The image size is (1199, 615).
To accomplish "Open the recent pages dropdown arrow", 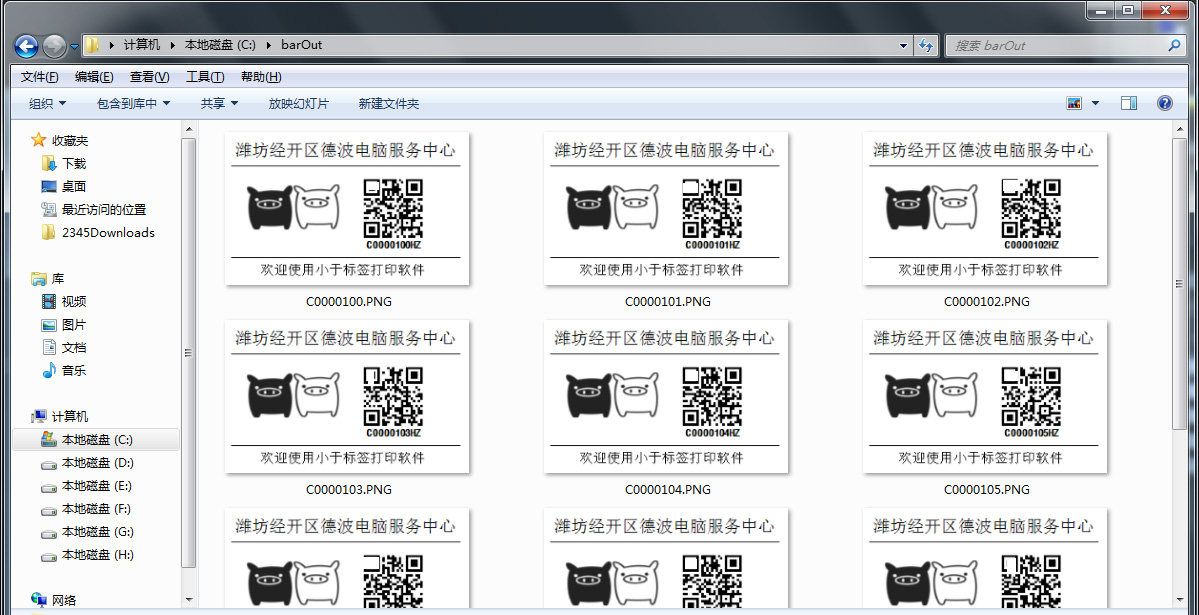I will (x=74, y=47).
